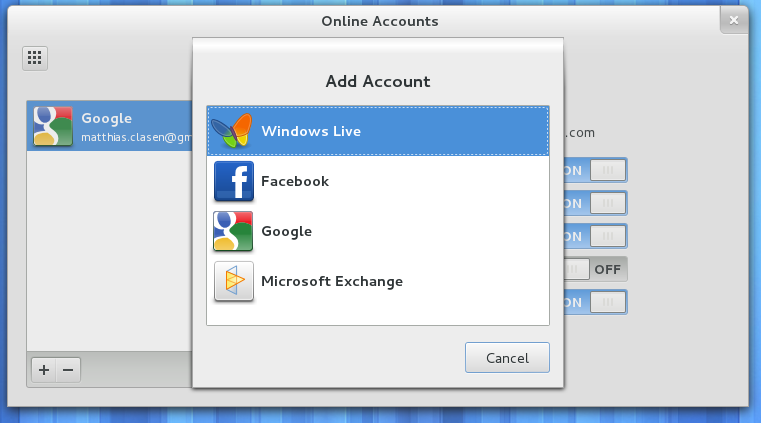Cancel the Add Account dialog
Viewport: 761px width, 423px height.
click(507, 358)
